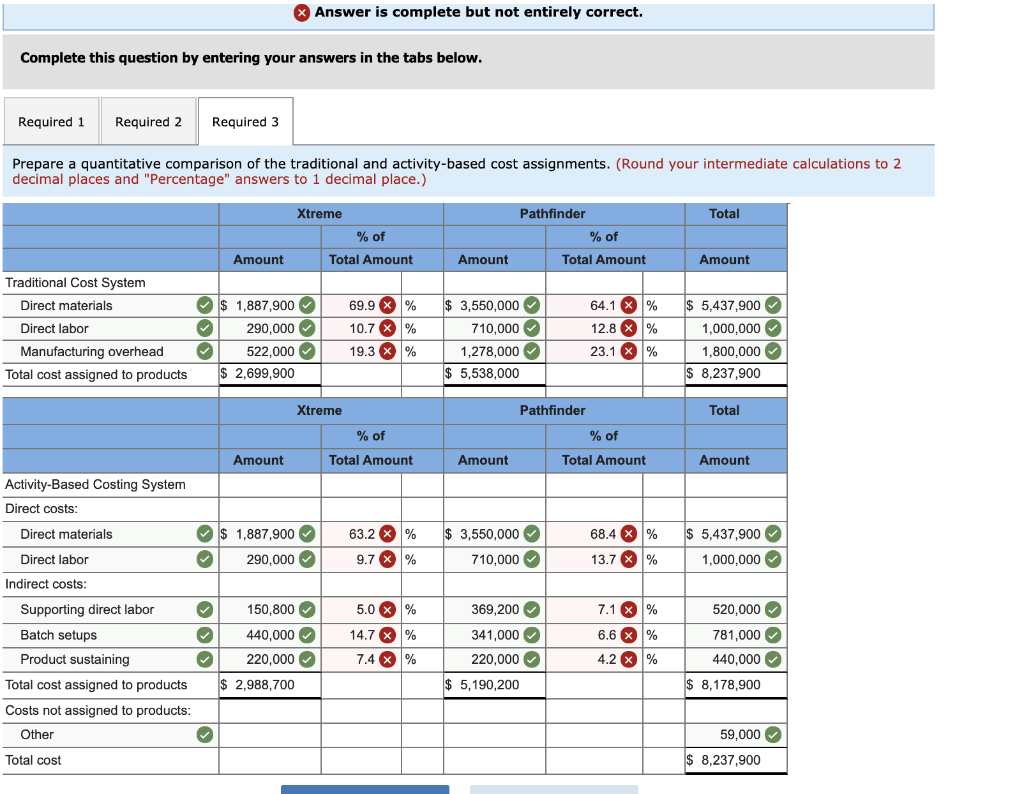
Task: Click the red X next to 7.4 percent
Action: pyautogui.click(x=388, y=659)
